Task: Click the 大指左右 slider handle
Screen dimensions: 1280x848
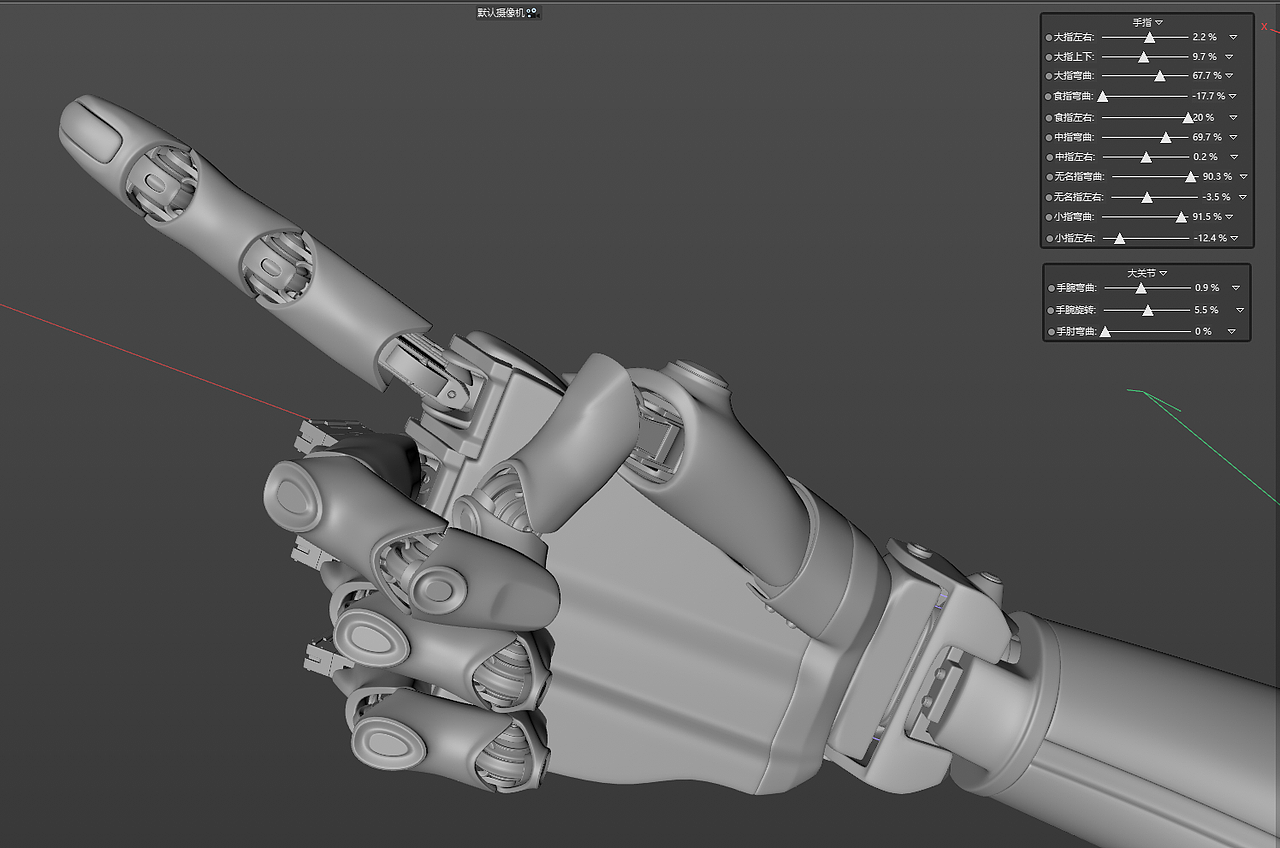Action: pos(1150,37)
